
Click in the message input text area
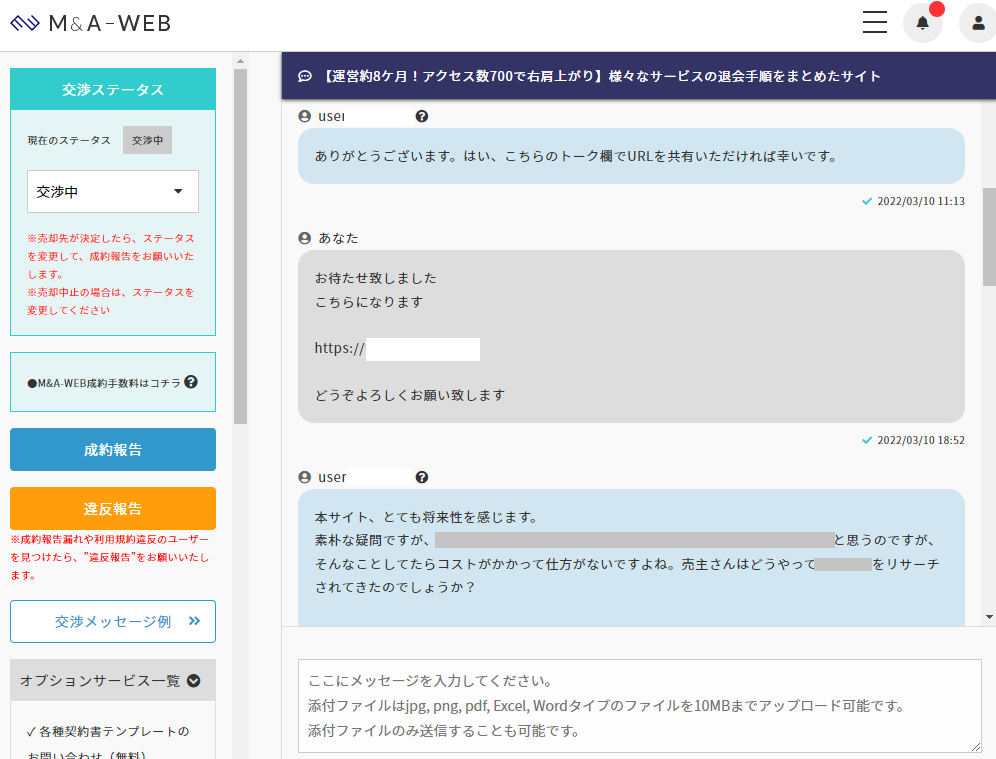pos(639,705)
